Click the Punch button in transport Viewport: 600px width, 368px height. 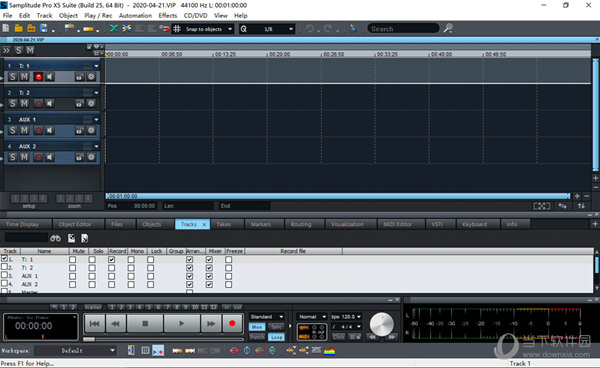257,337
